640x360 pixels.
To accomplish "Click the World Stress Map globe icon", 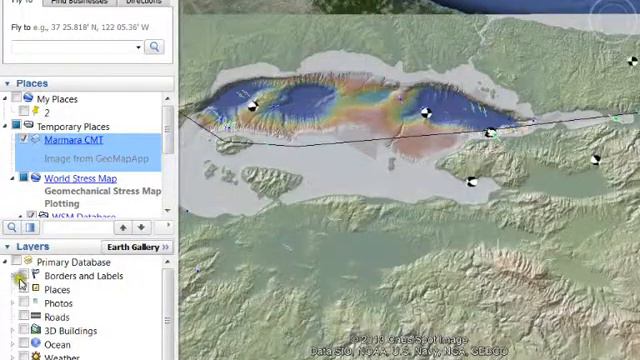I will (x=36, y=177).
